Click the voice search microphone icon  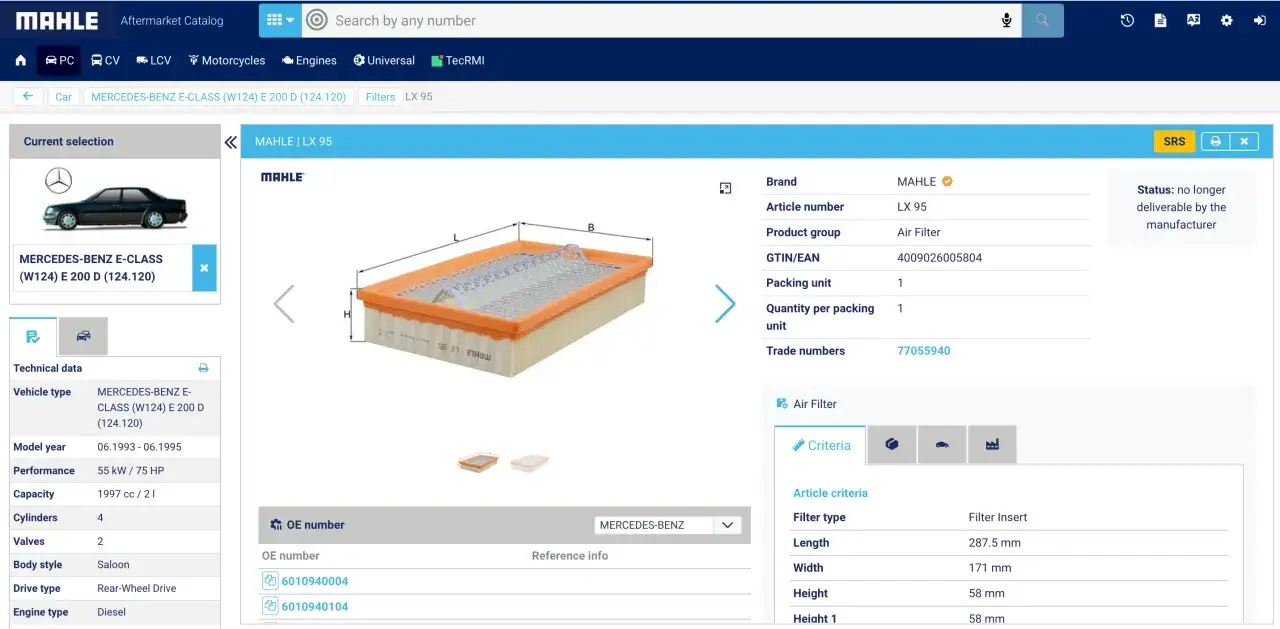pyautogui.click(x=1006, y=20)
